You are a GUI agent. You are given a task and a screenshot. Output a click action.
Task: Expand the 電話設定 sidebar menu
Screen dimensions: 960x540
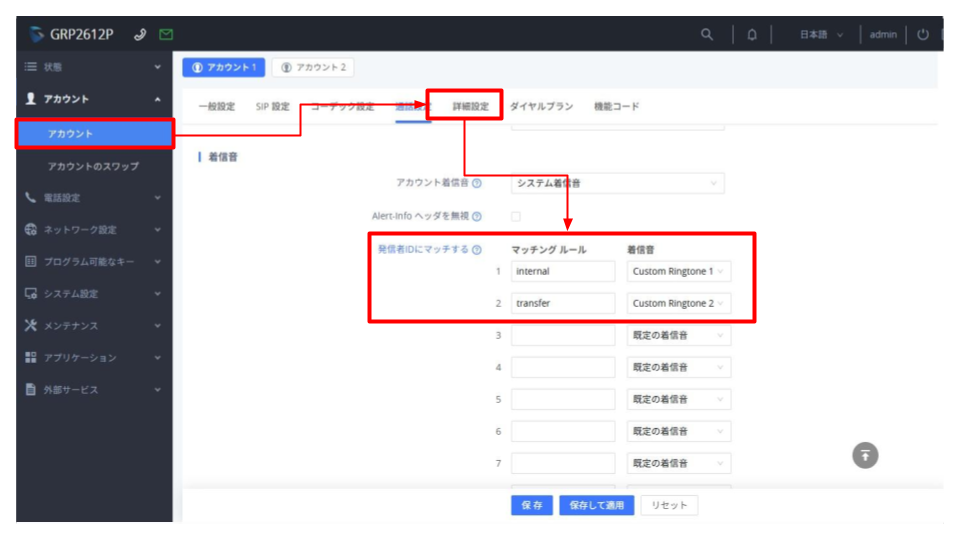(x=157, y=198)
